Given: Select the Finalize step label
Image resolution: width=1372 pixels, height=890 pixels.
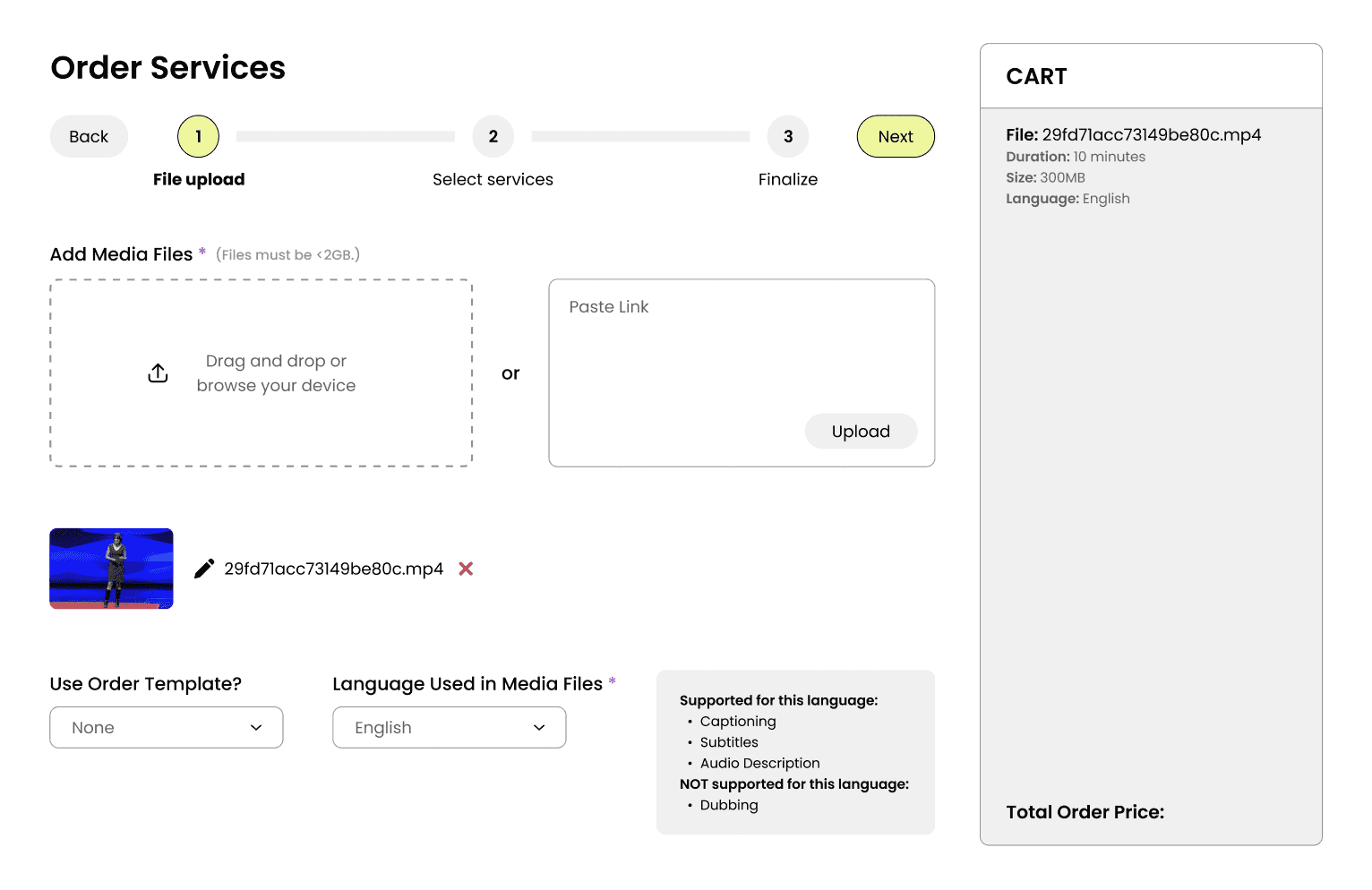Looking at the screenshot, I should tap(788, 179).
